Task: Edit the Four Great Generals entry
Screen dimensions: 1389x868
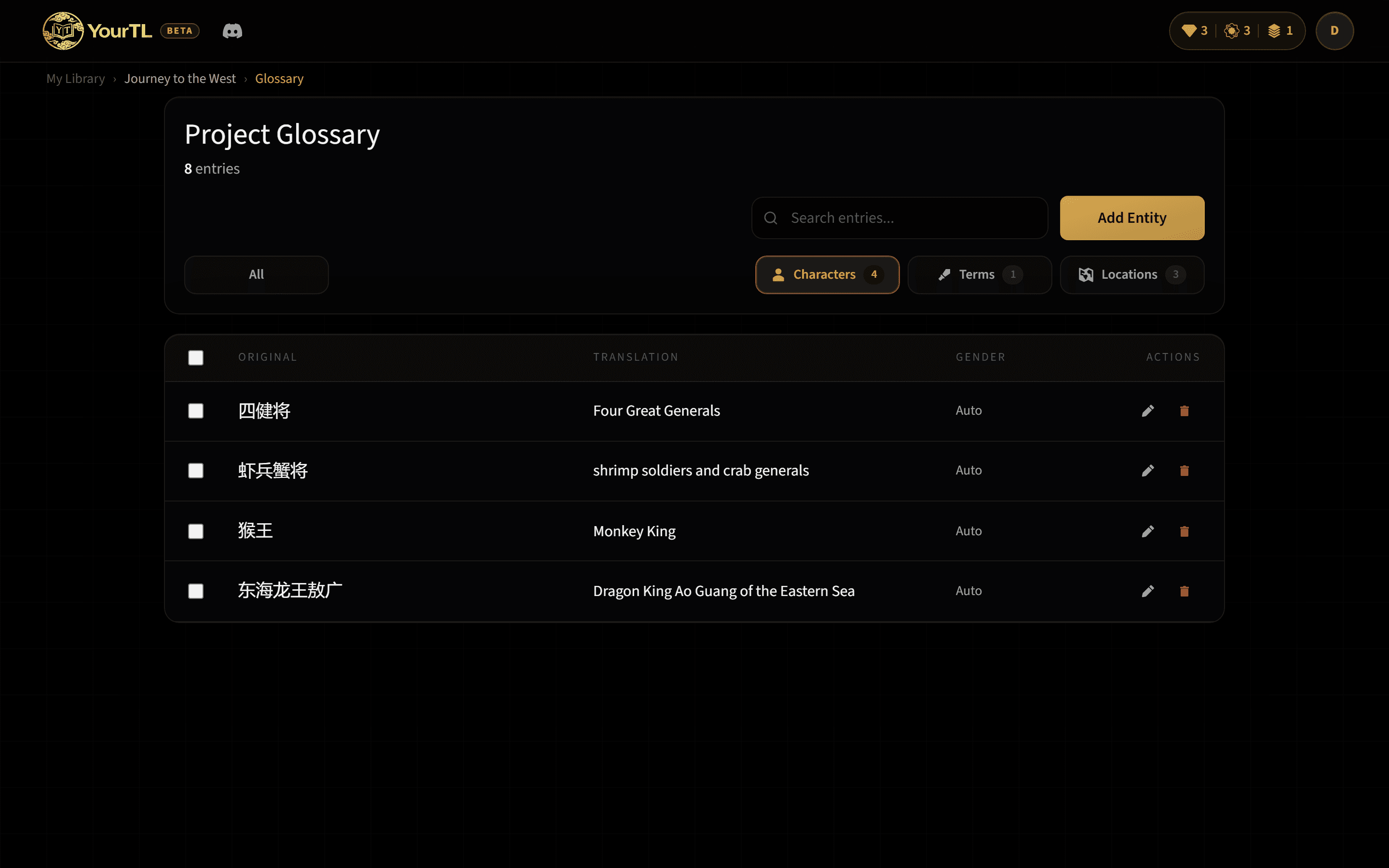Action: point(1148,411)
